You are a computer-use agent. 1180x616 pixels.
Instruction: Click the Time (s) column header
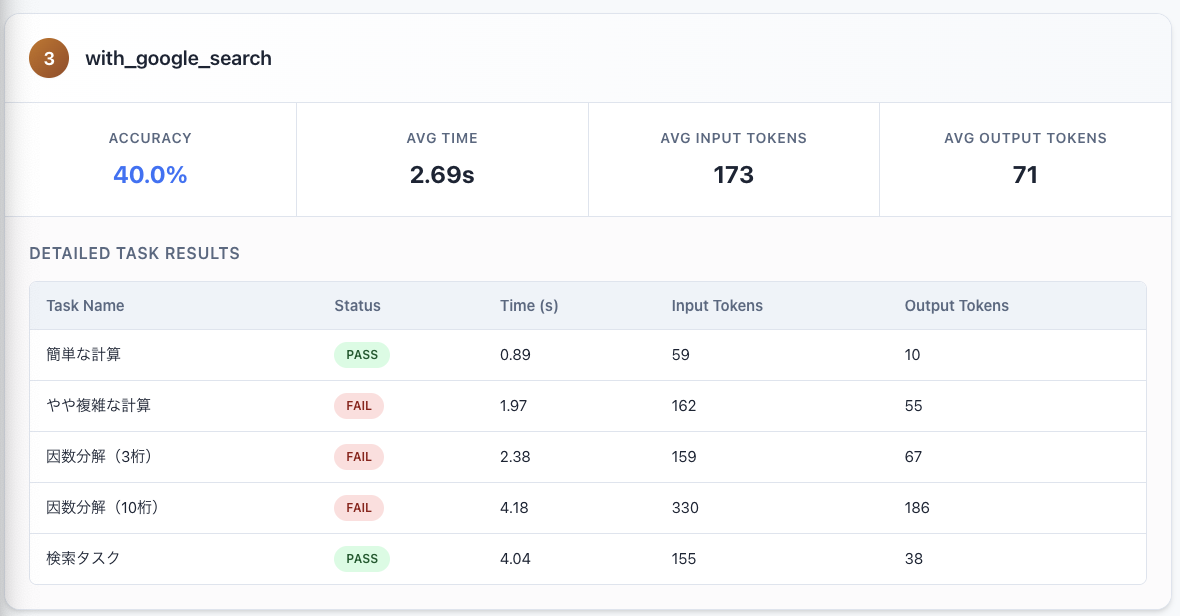tap(529, 306)
